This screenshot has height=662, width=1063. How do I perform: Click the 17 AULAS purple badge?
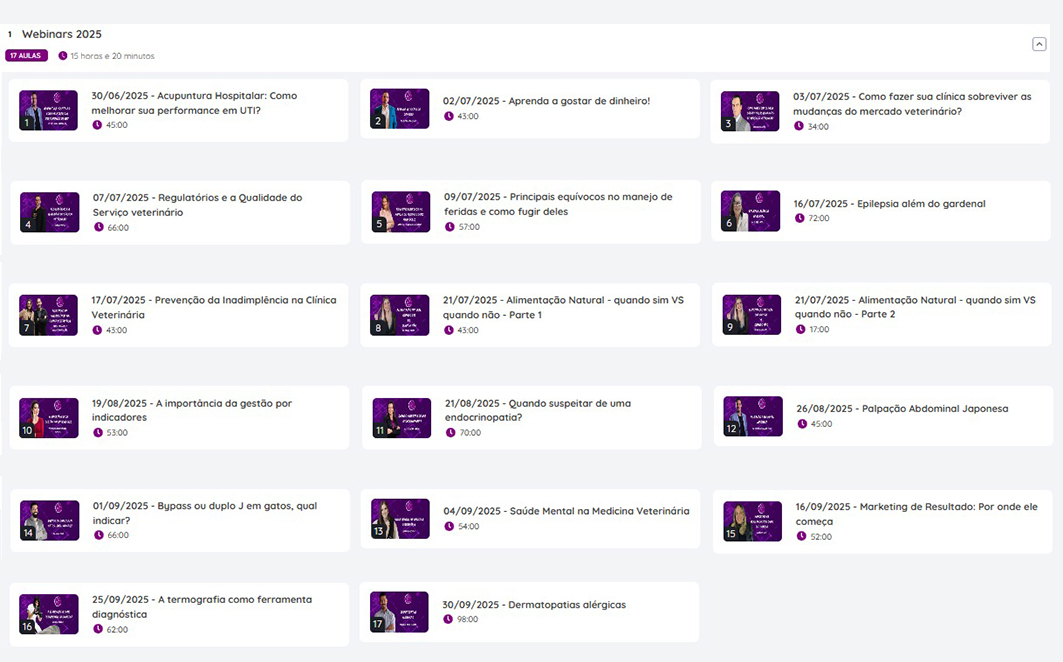pos(26,56)
